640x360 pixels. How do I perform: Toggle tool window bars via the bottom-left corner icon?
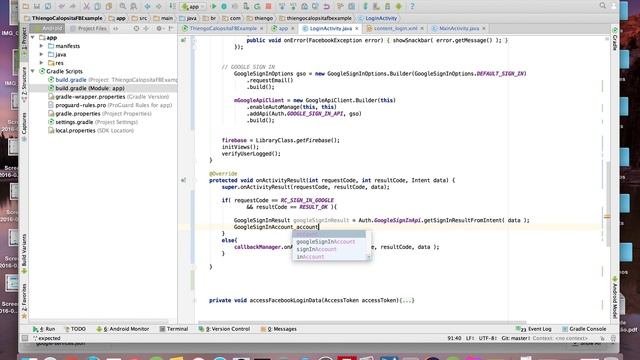[25, 338]
